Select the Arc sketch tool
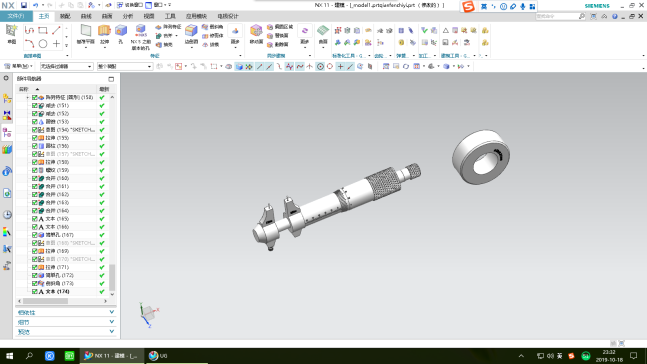This screenshot has width=647, height=364. tap(29, 43)
